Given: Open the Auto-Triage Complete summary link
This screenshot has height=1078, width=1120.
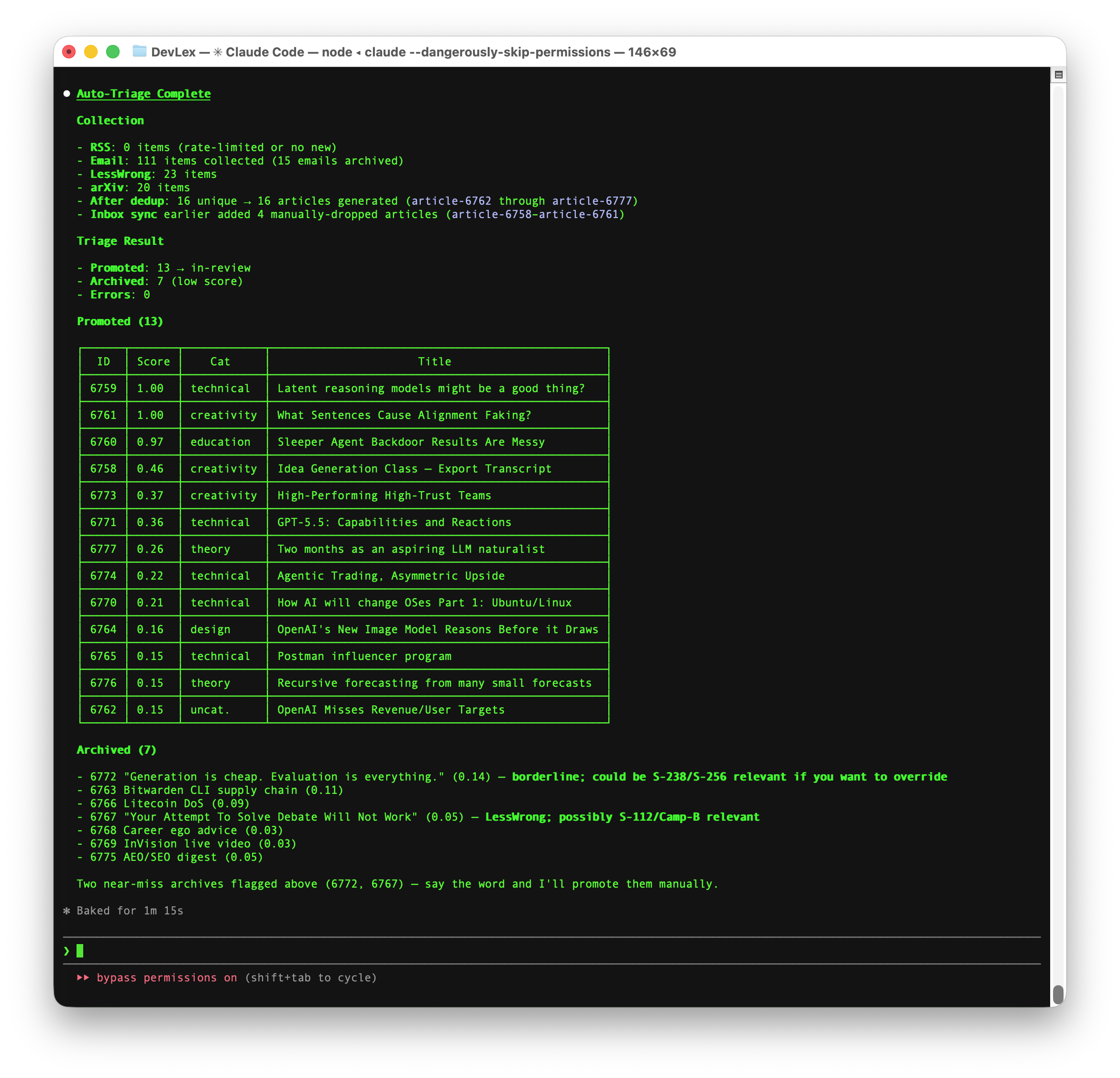Looking at the screenshot, I should click(x=143, y=93).
